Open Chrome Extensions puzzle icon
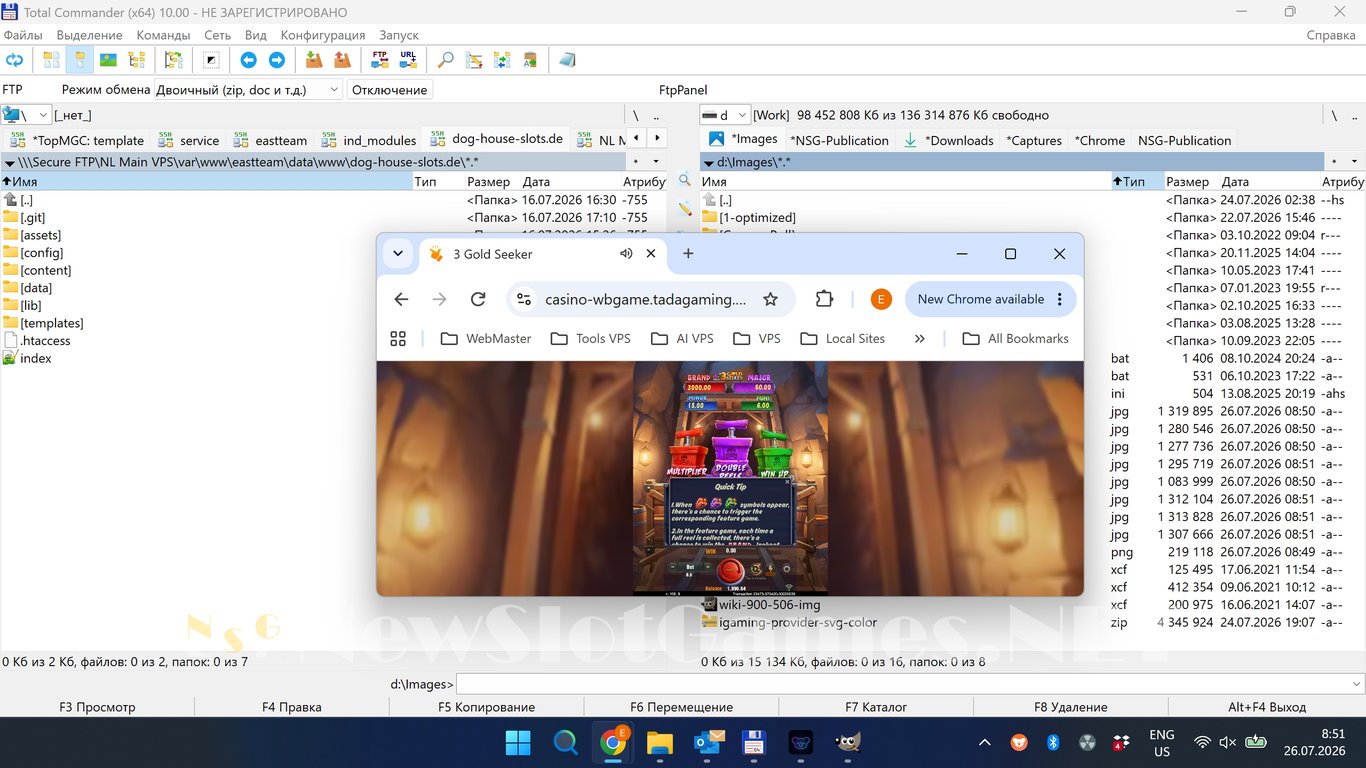This screenshot has height=768, width=1366. pos(824,299)
